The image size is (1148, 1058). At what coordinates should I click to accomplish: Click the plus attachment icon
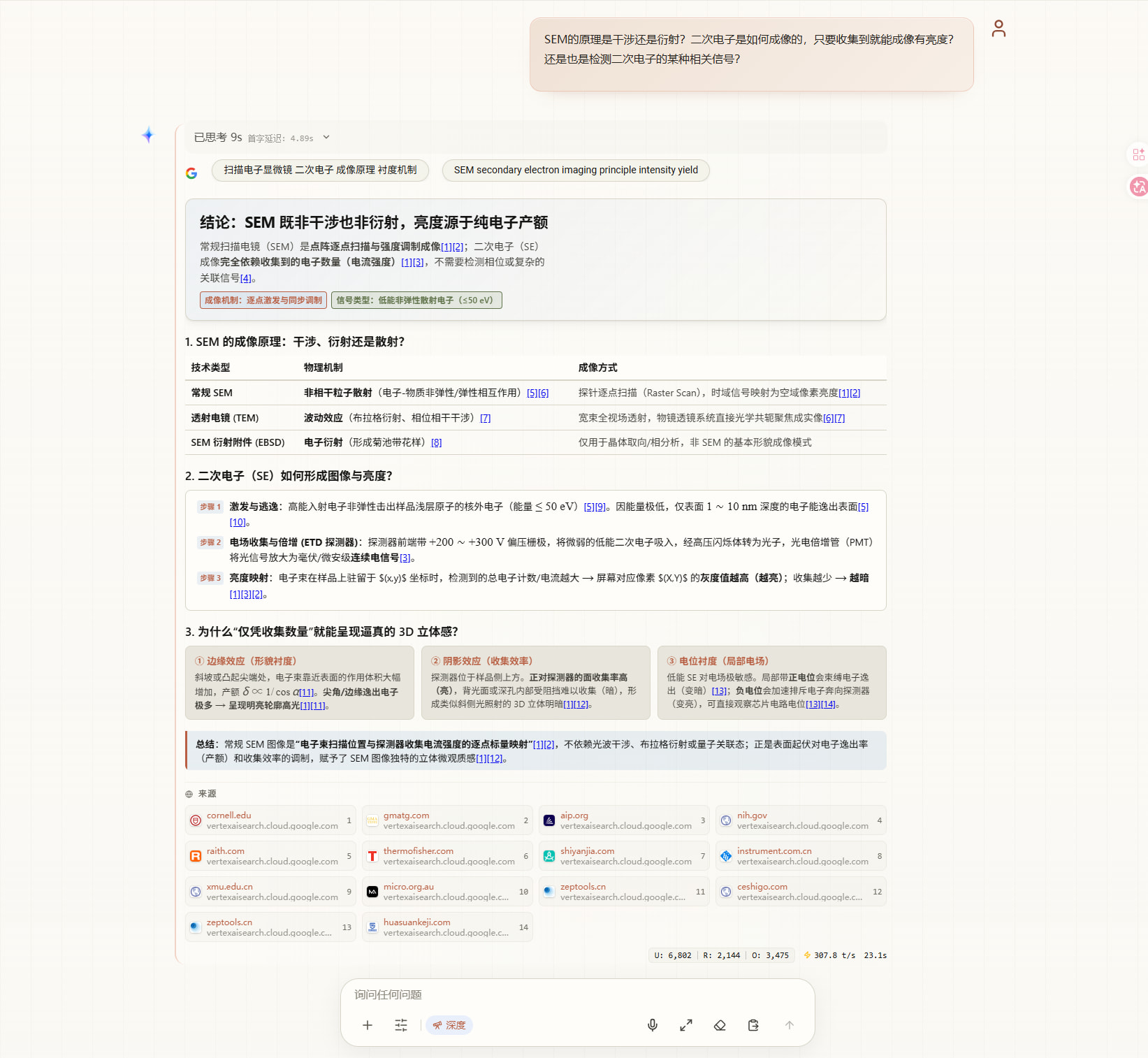[x=368, y=1025]
